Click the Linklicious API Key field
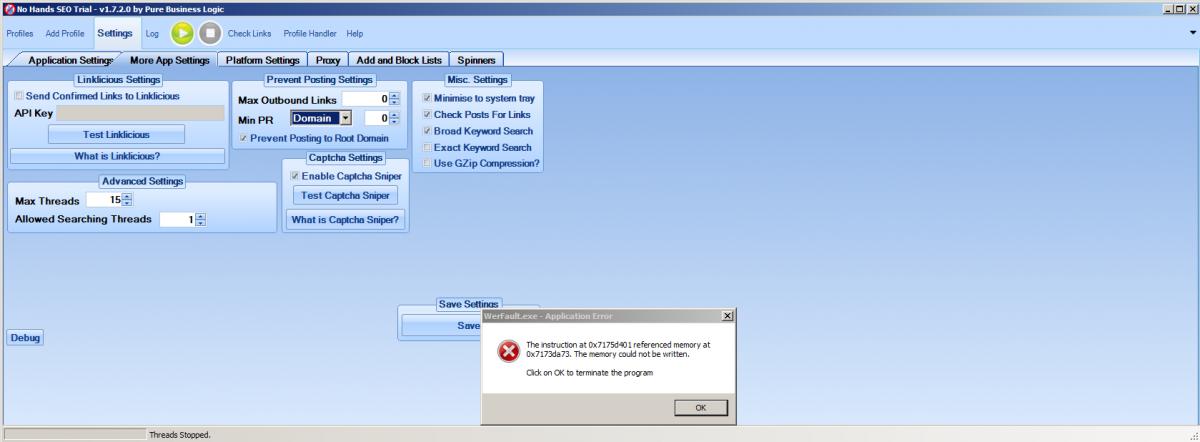 coord(141,113)
